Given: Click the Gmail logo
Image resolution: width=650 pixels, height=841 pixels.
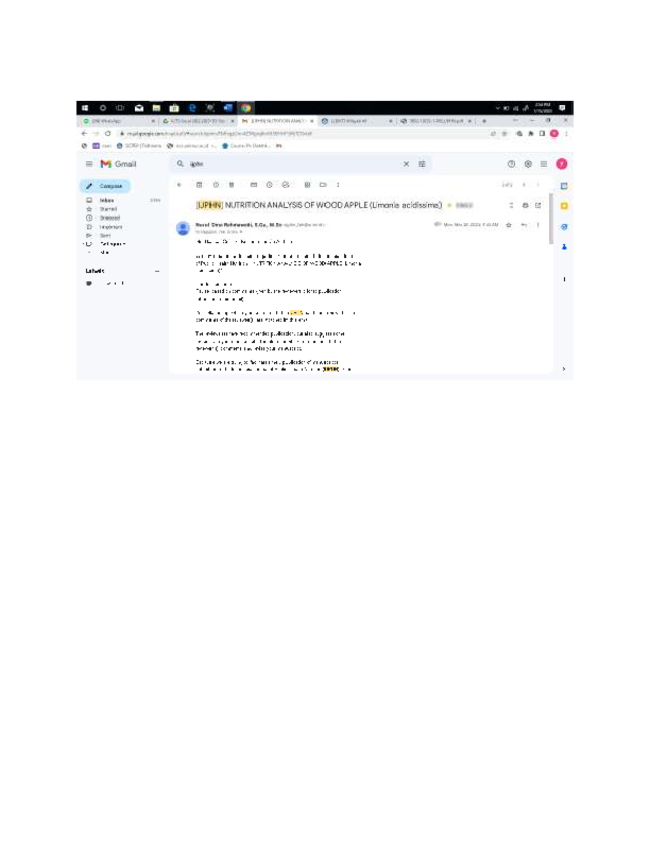Looking at the screenshot, I should pyautogui.click(x=119, y=164).
